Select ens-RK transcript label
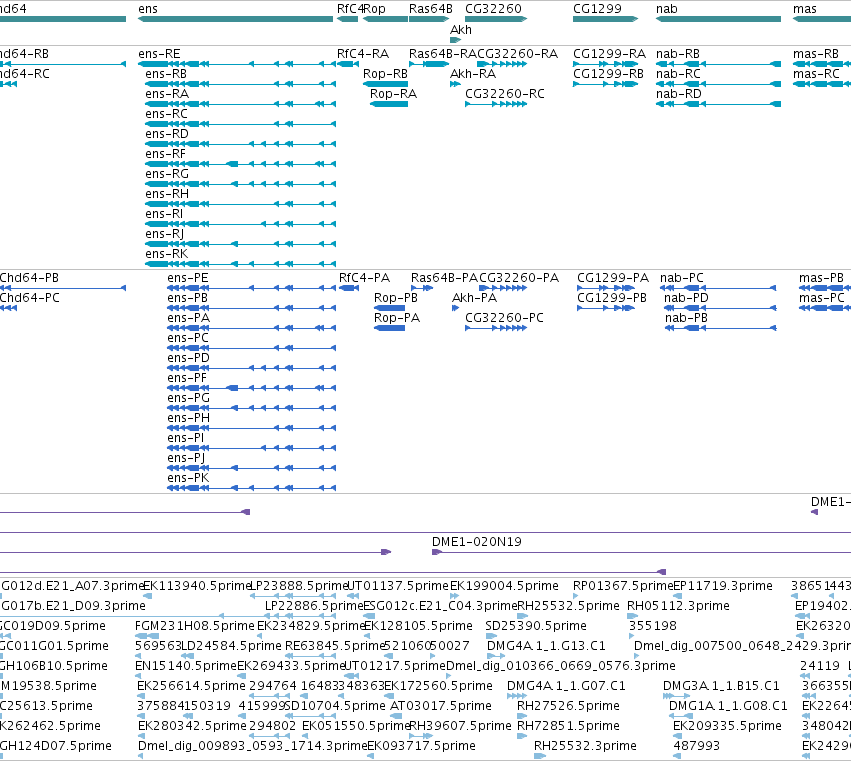 tap(167, 254)
